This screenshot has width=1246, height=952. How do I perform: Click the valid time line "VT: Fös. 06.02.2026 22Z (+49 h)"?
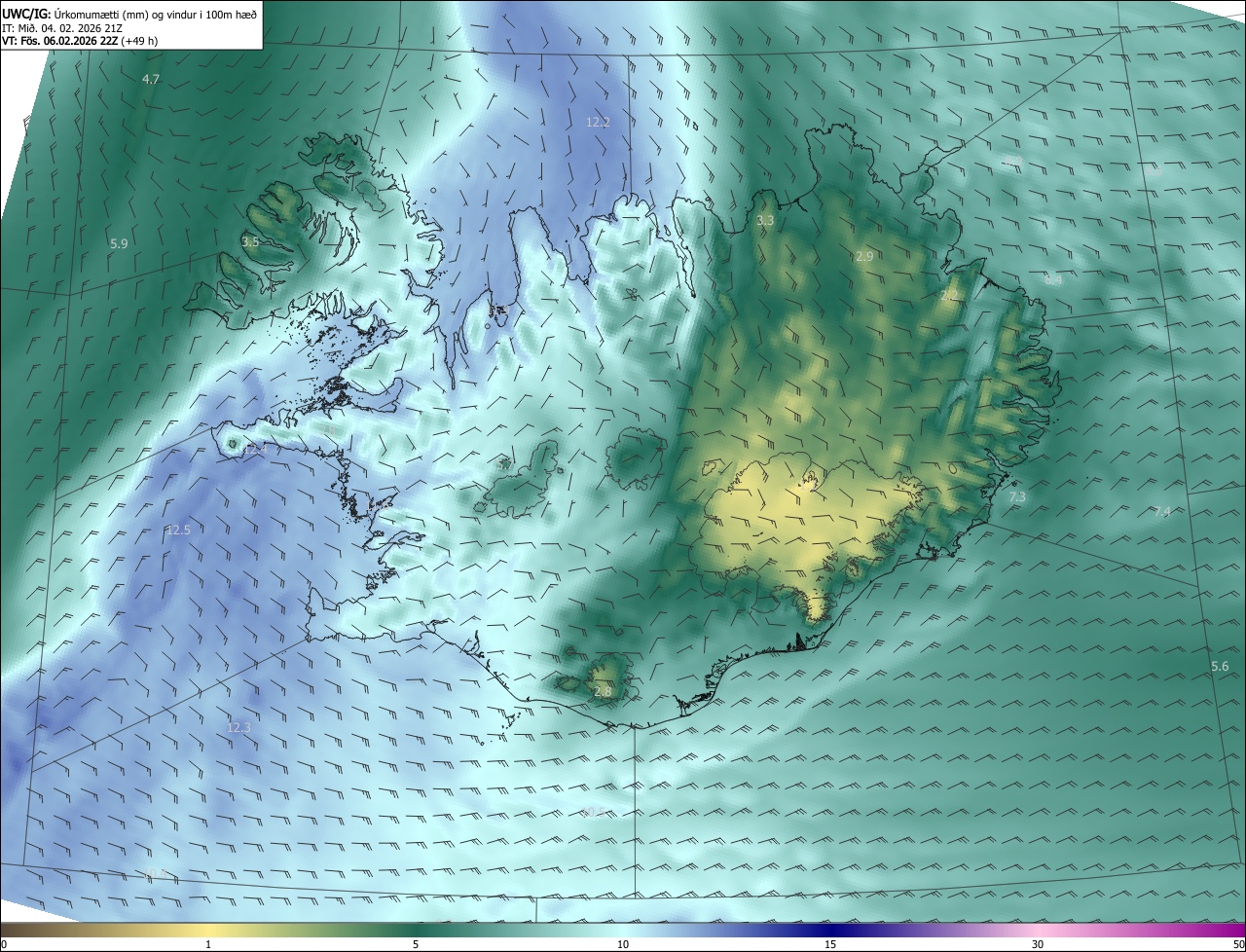coord(81,41)
